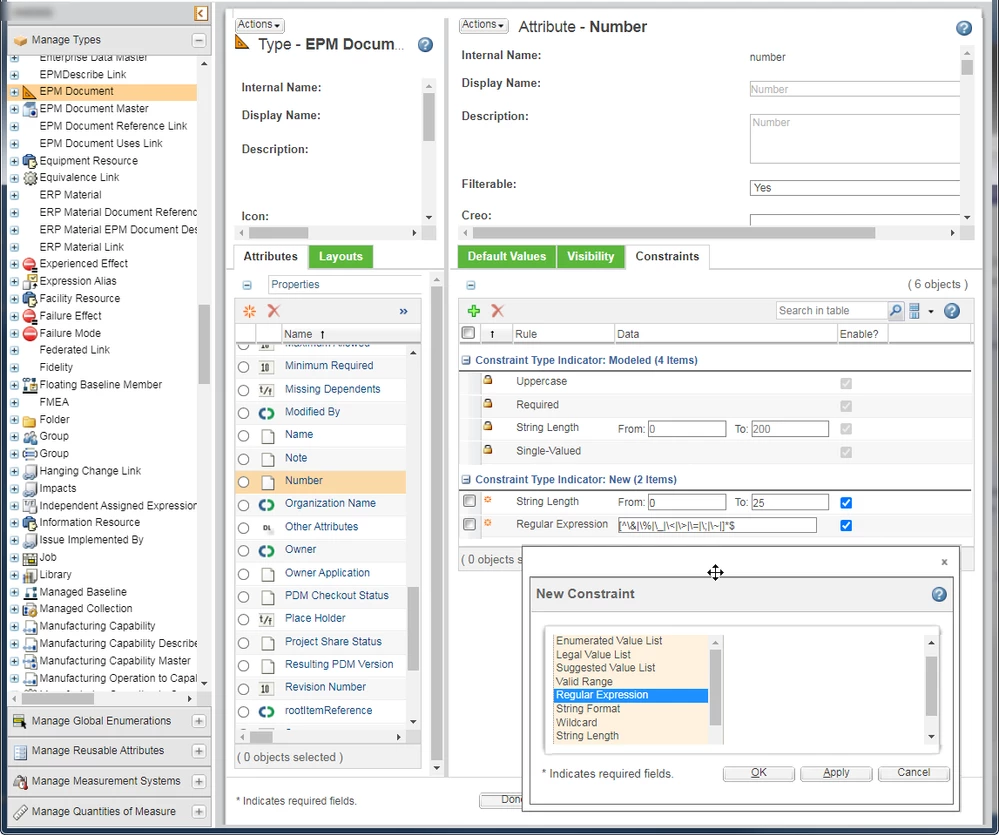
Task: Collapse the Manage Types section
Action: [x=199, y=40]
